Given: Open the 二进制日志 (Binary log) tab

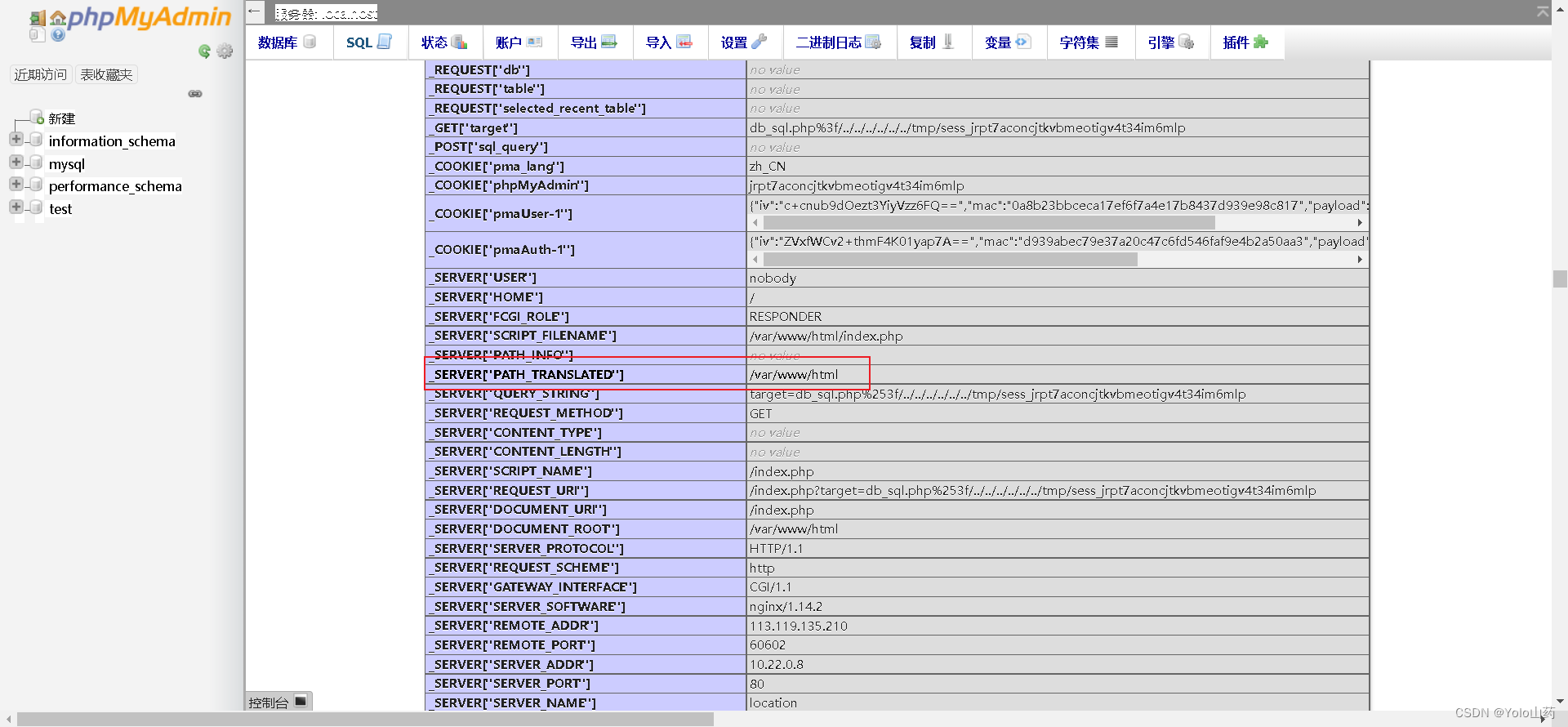Looking at the screenshot, I should pyautogui.click(x=840, y=42).
